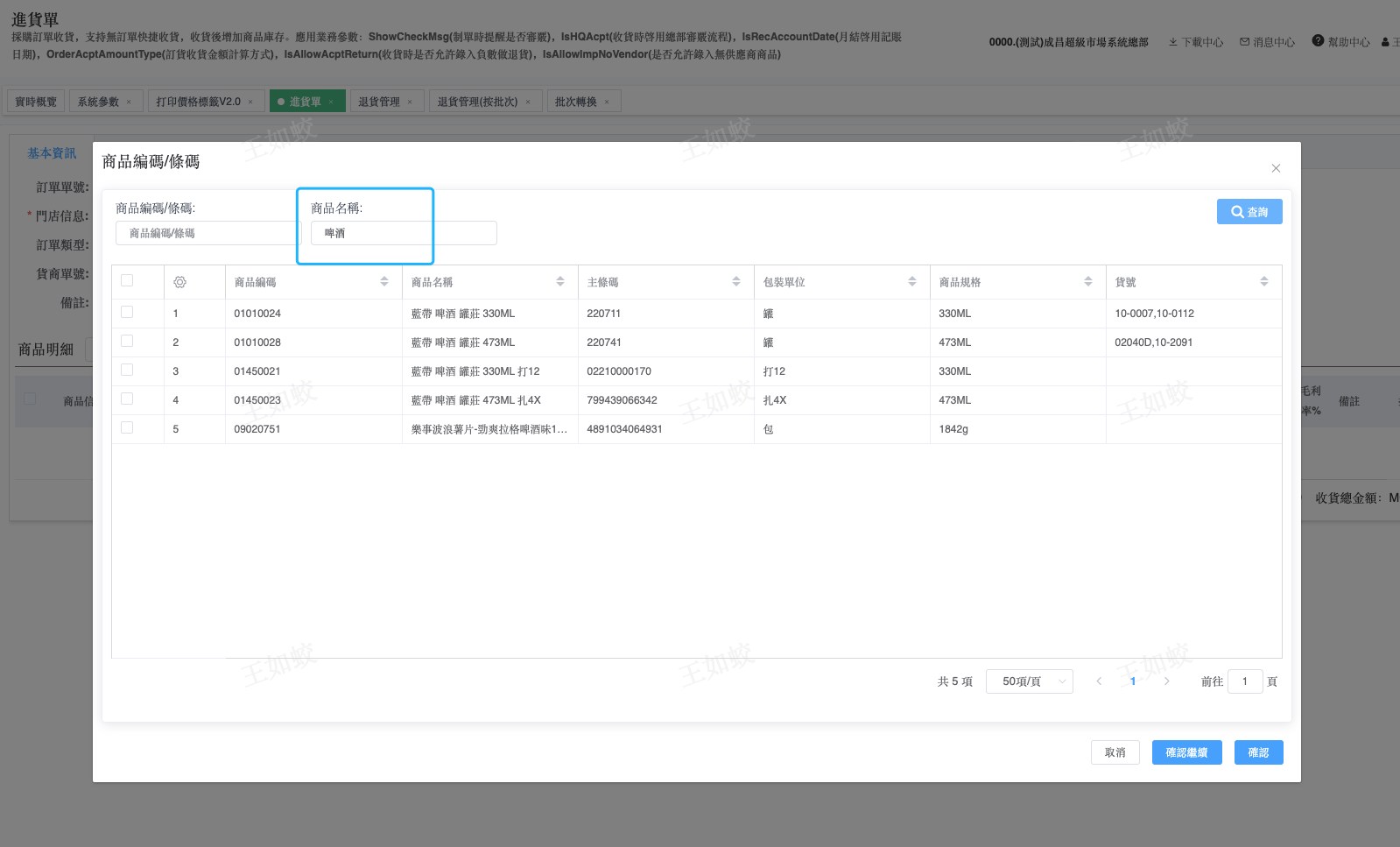Click the gear column settings icon
The width and height of the screenshot is (1400, 847).
point(179,282)
